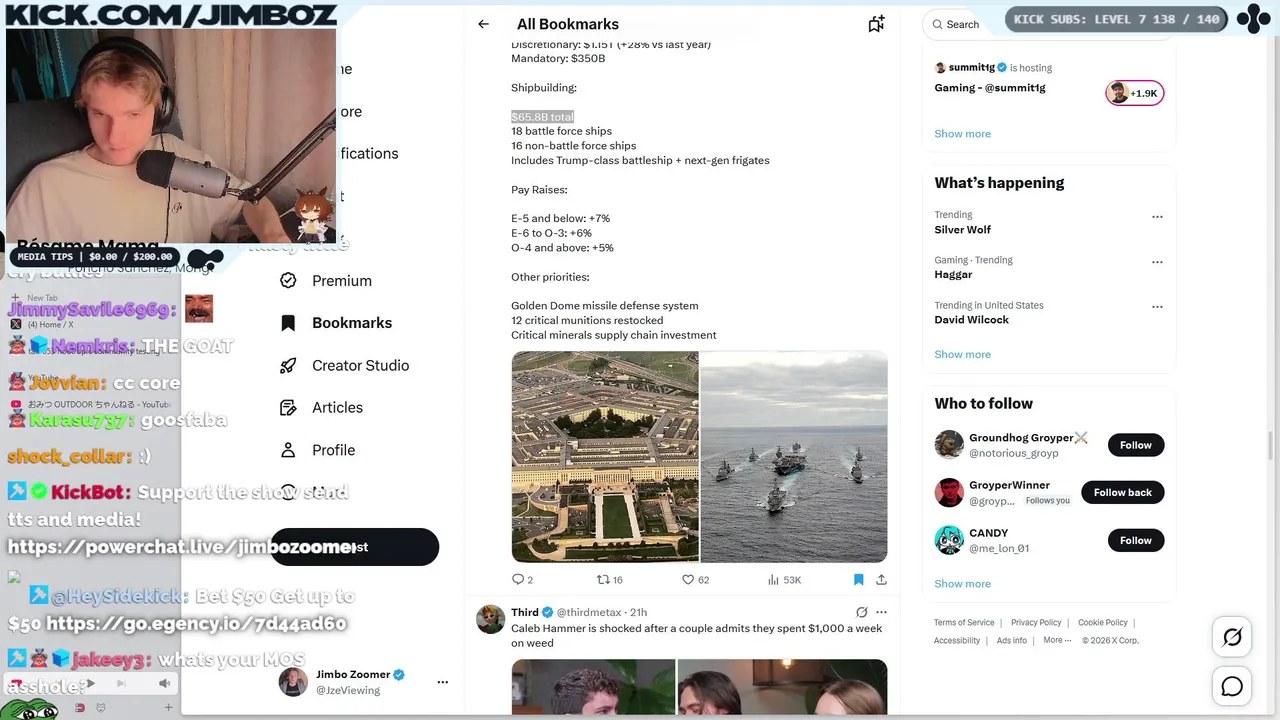Open the add bookmark folder icon
The height and width of the screenshot is (720, 1280).
tap(876, 24)
